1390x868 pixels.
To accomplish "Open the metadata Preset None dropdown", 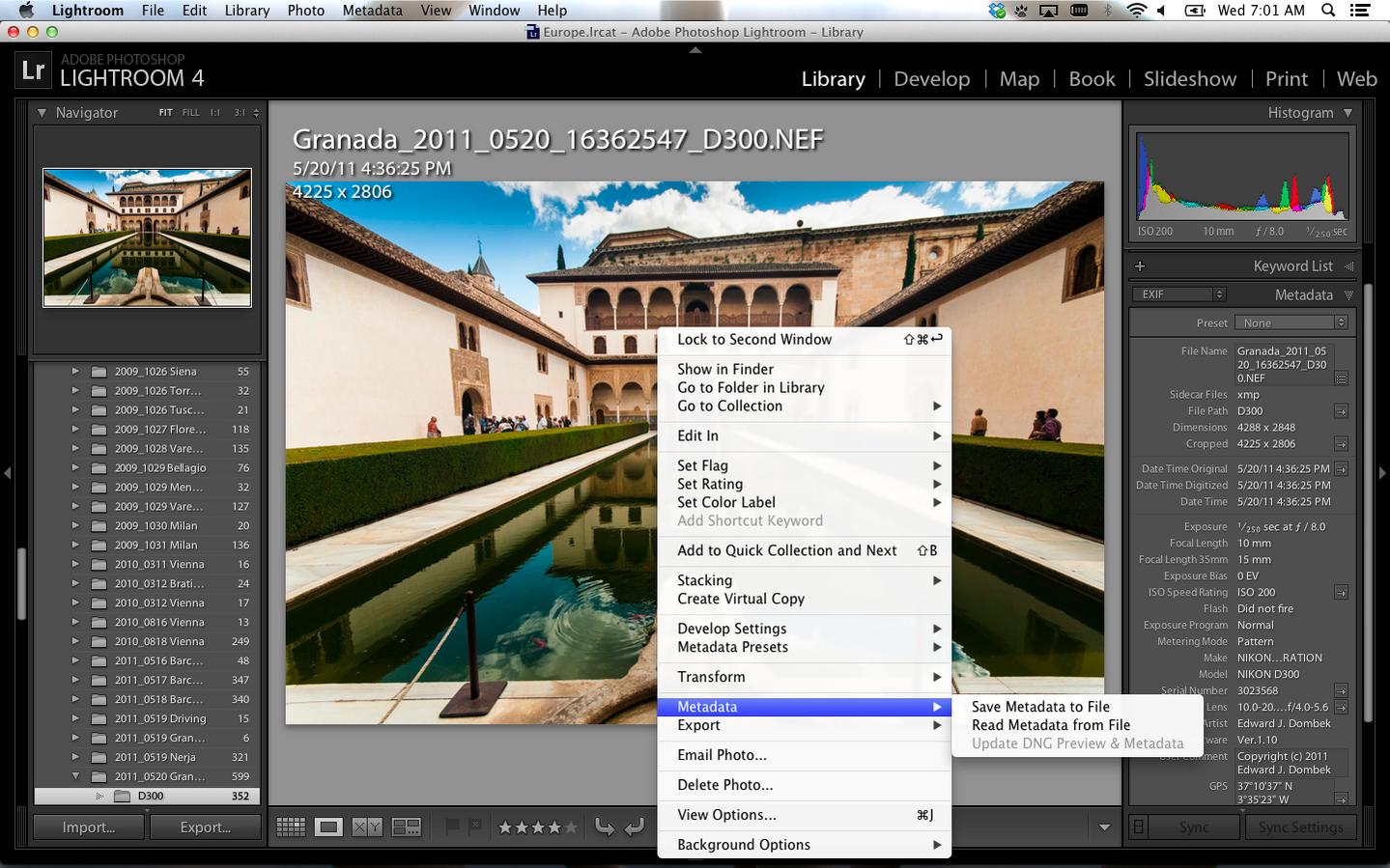I will point(1294,322).
